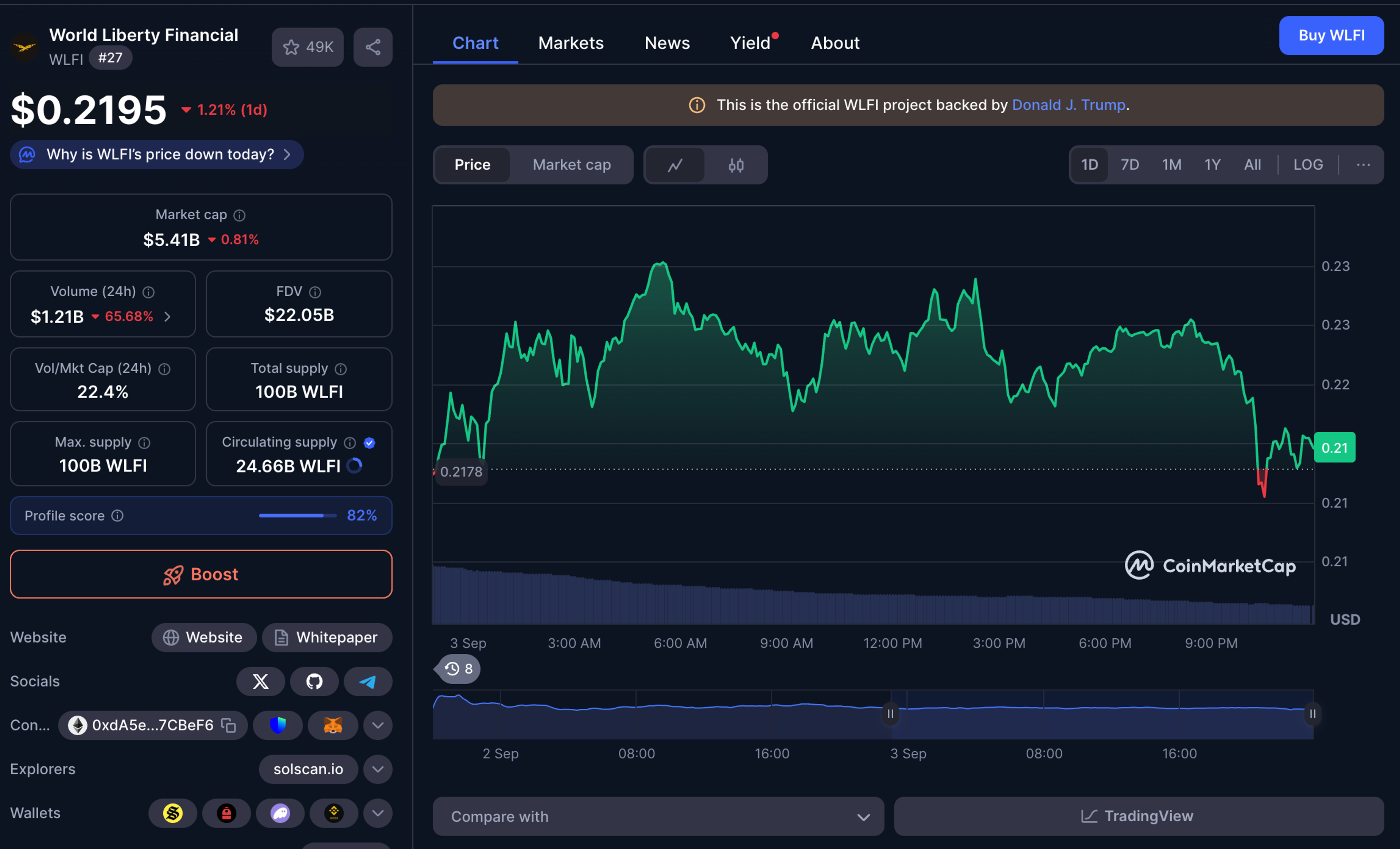Viewport: 1400px width, 849px height.
Task: Open the News tab
Action: [x=666, y=43]
